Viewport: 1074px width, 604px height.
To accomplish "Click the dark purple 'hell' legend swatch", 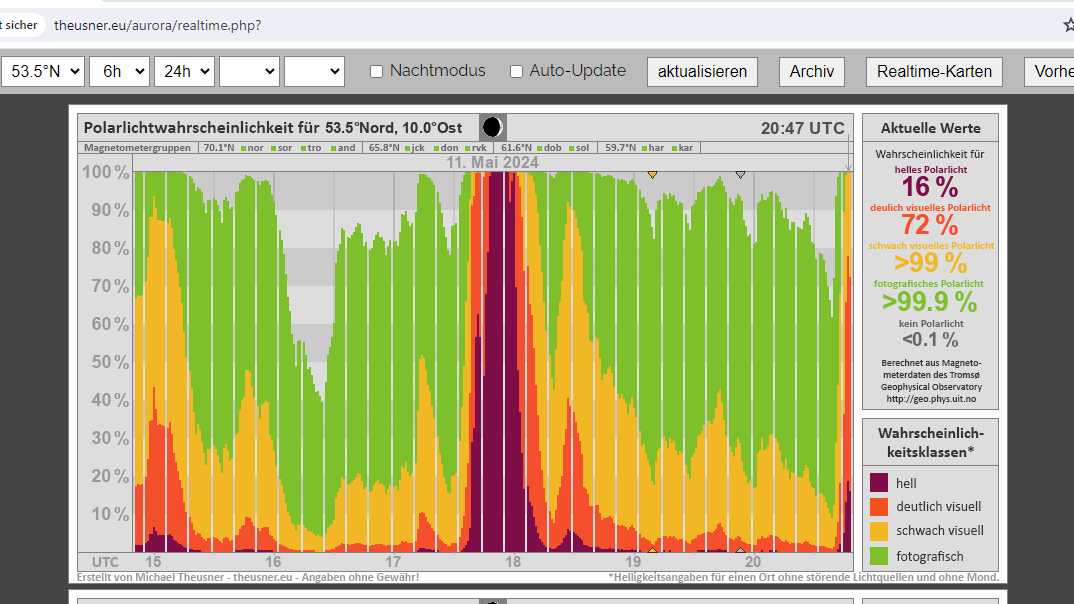I will (x=879, y=483).
